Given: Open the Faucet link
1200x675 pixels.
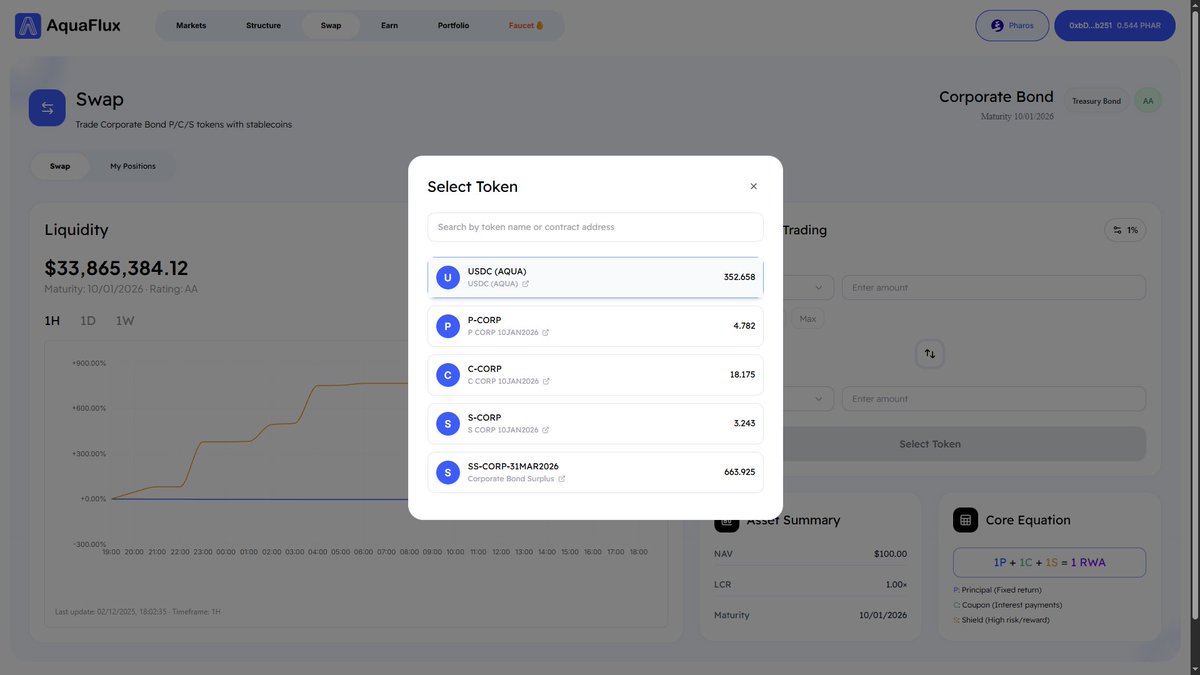Looking at the screenshot, I should click(x=521, y=25).
